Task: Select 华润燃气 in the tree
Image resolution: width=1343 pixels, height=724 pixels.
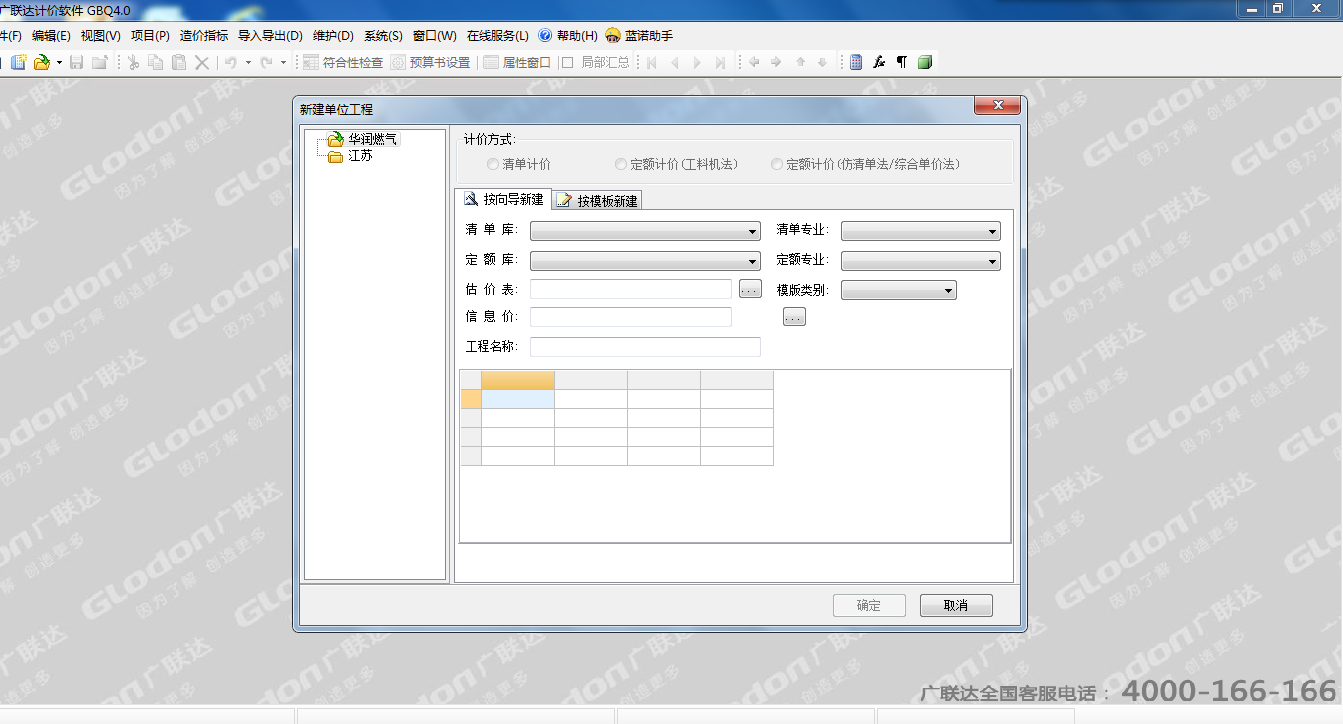Action: [372, 139]
